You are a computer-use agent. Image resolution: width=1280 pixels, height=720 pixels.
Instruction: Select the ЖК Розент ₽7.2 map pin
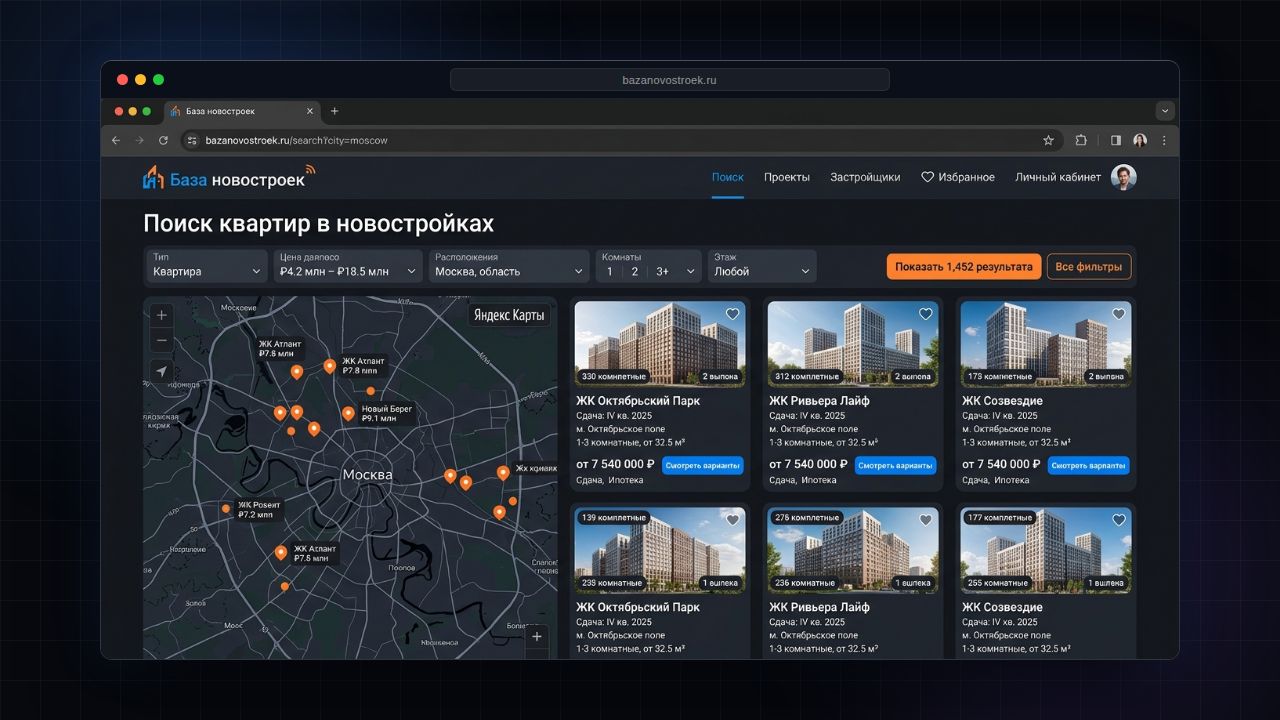[x=226, y=509]
